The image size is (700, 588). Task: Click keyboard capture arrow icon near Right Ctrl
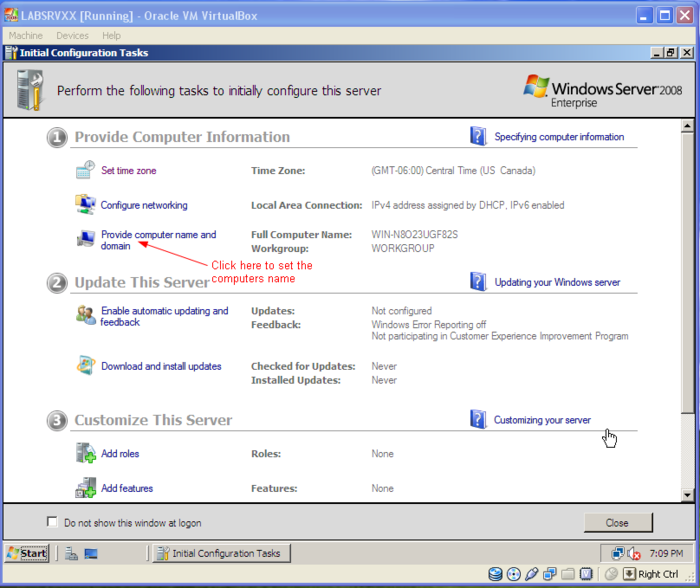click(629, 574)
